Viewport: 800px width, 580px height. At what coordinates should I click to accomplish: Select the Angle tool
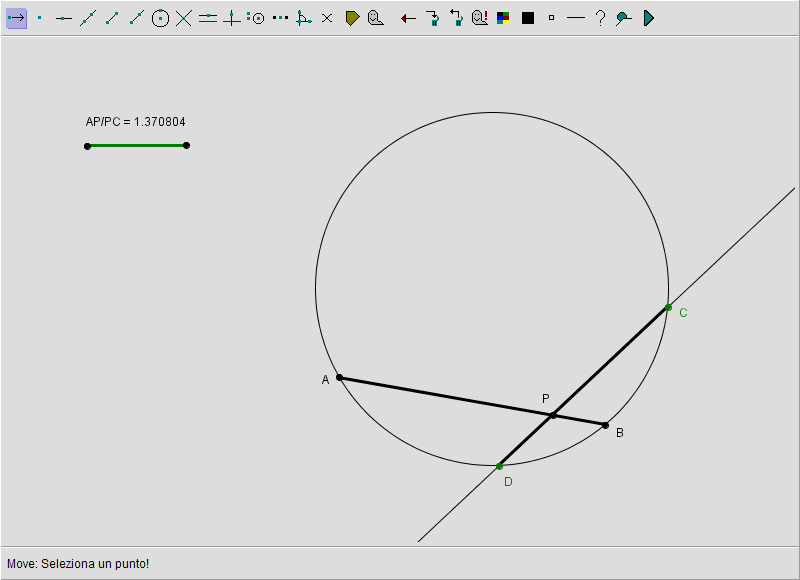point(304,18)
